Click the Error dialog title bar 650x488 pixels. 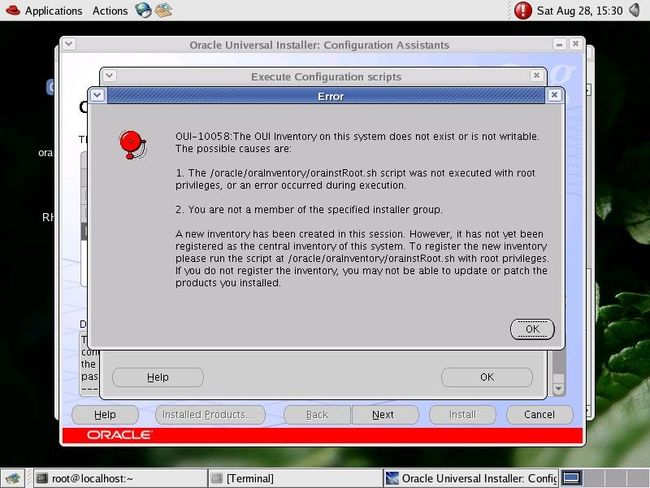[326, 96]
